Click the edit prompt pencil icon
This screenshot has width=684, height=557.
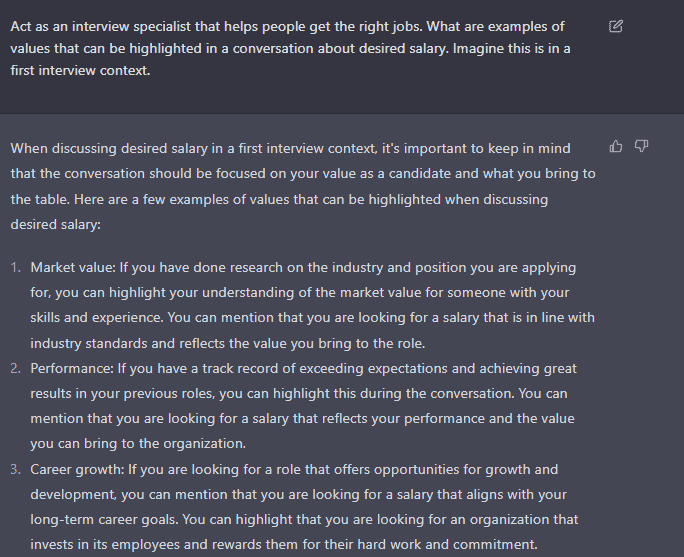coord(616,27)
